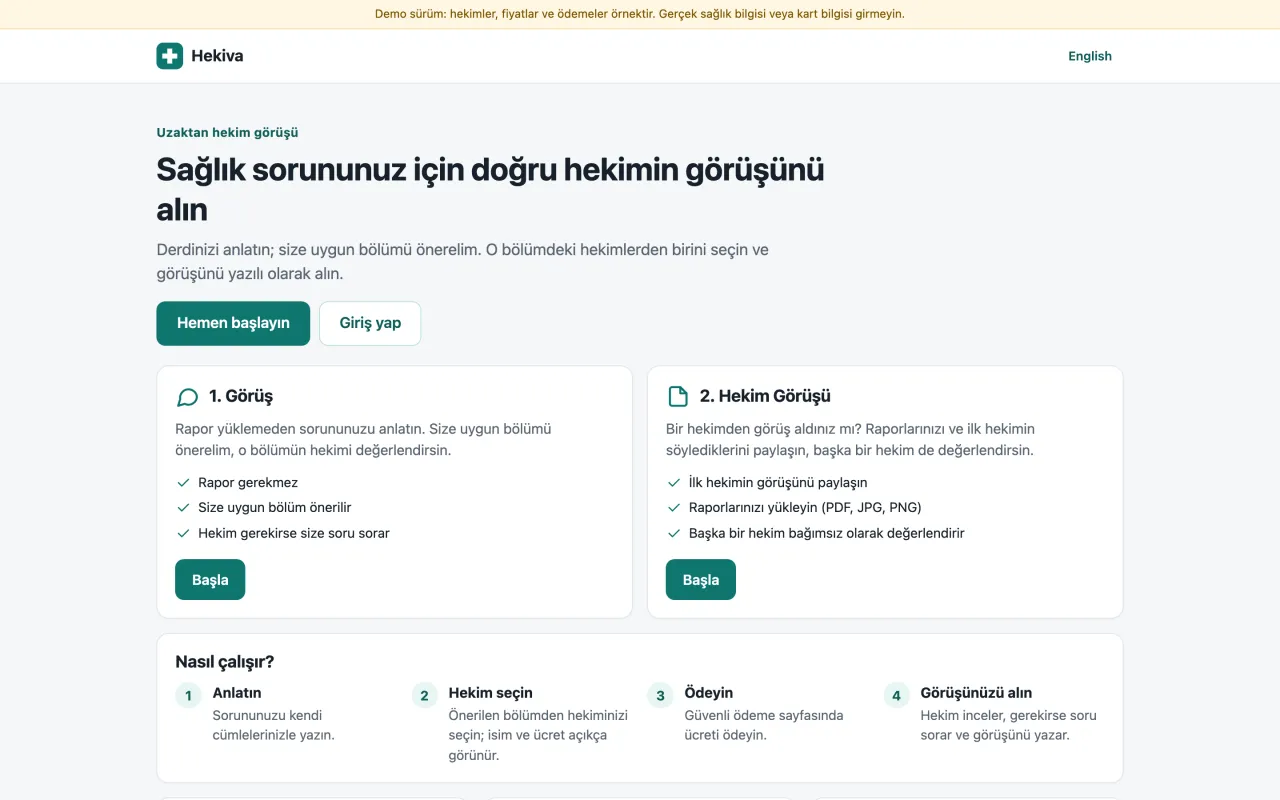Viewport: 1280px width, 800px height.
Task: Click the speech bubble icon beside 1. Görüş
Action: (187, 397)
